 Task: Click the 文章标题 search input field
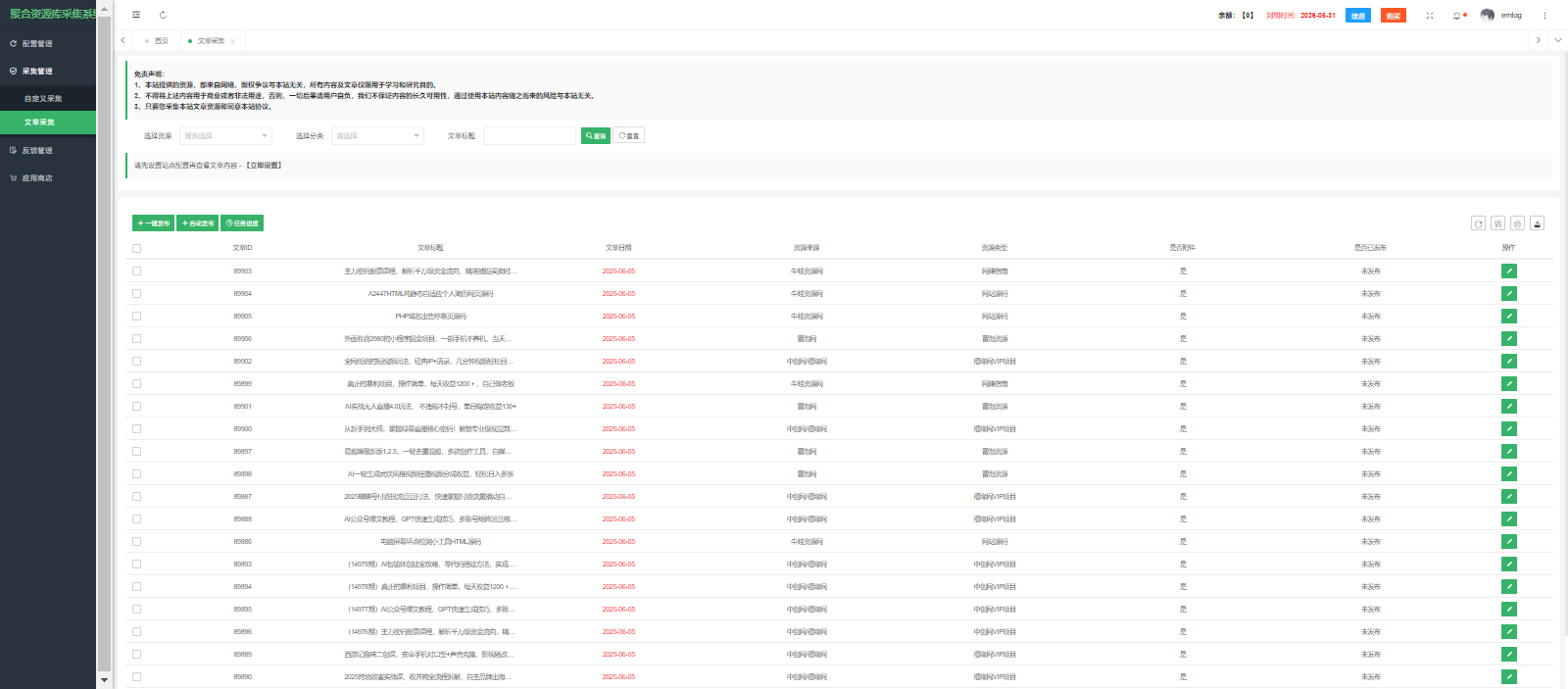(529, 136)
